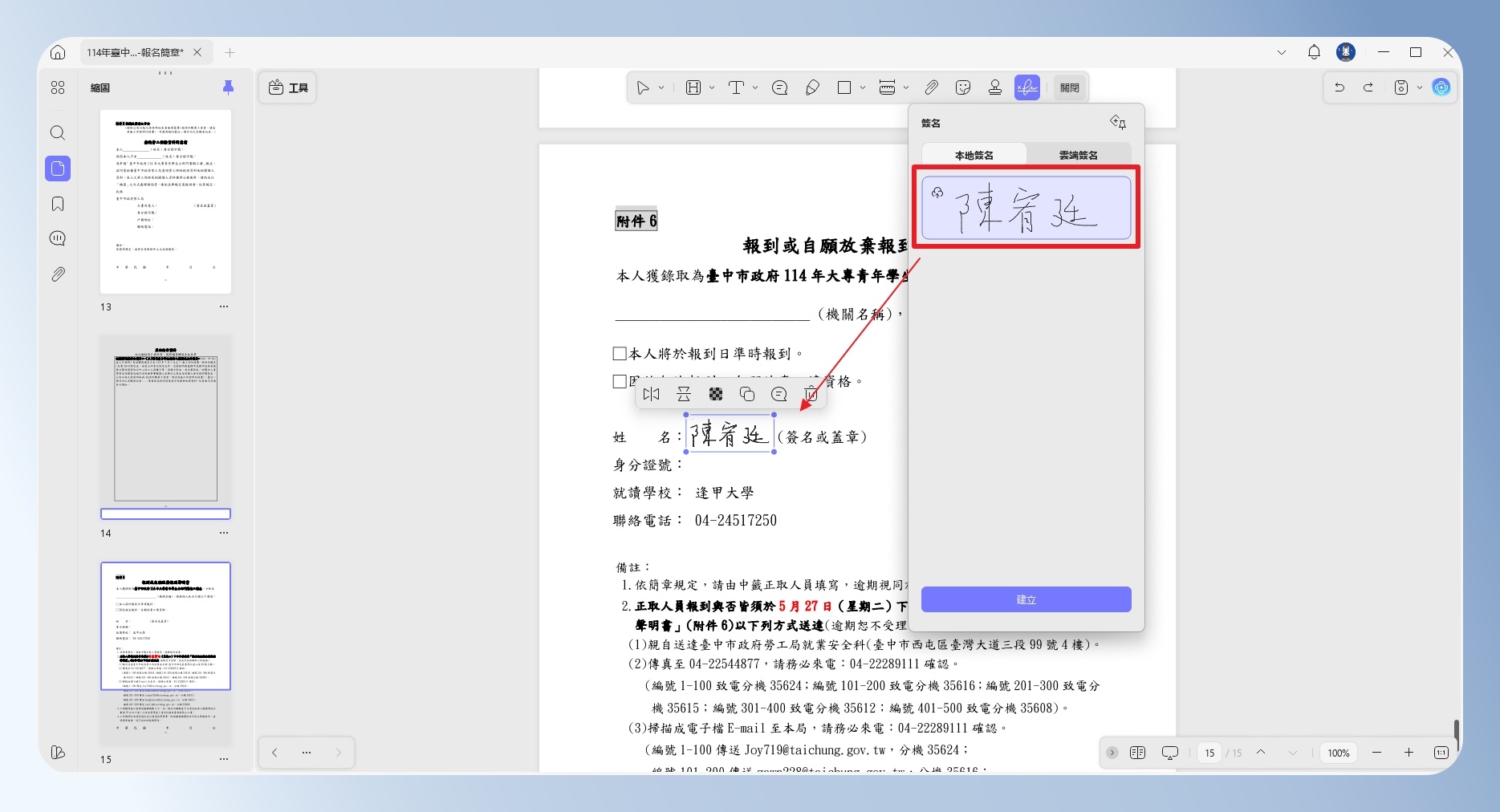
Task: Click the 關閉 button in toolbar
Action: click(x=1070, y=87)
